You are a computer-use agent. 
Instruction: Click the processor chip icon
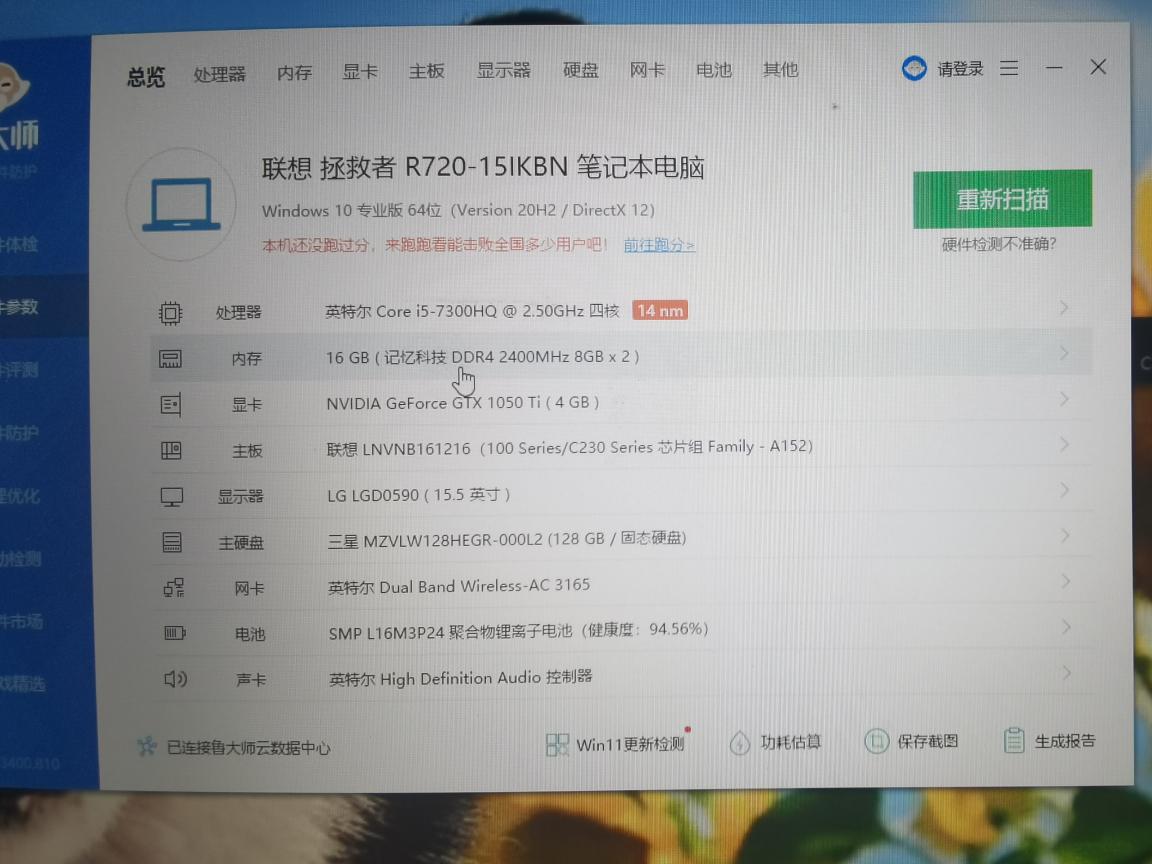170,314
